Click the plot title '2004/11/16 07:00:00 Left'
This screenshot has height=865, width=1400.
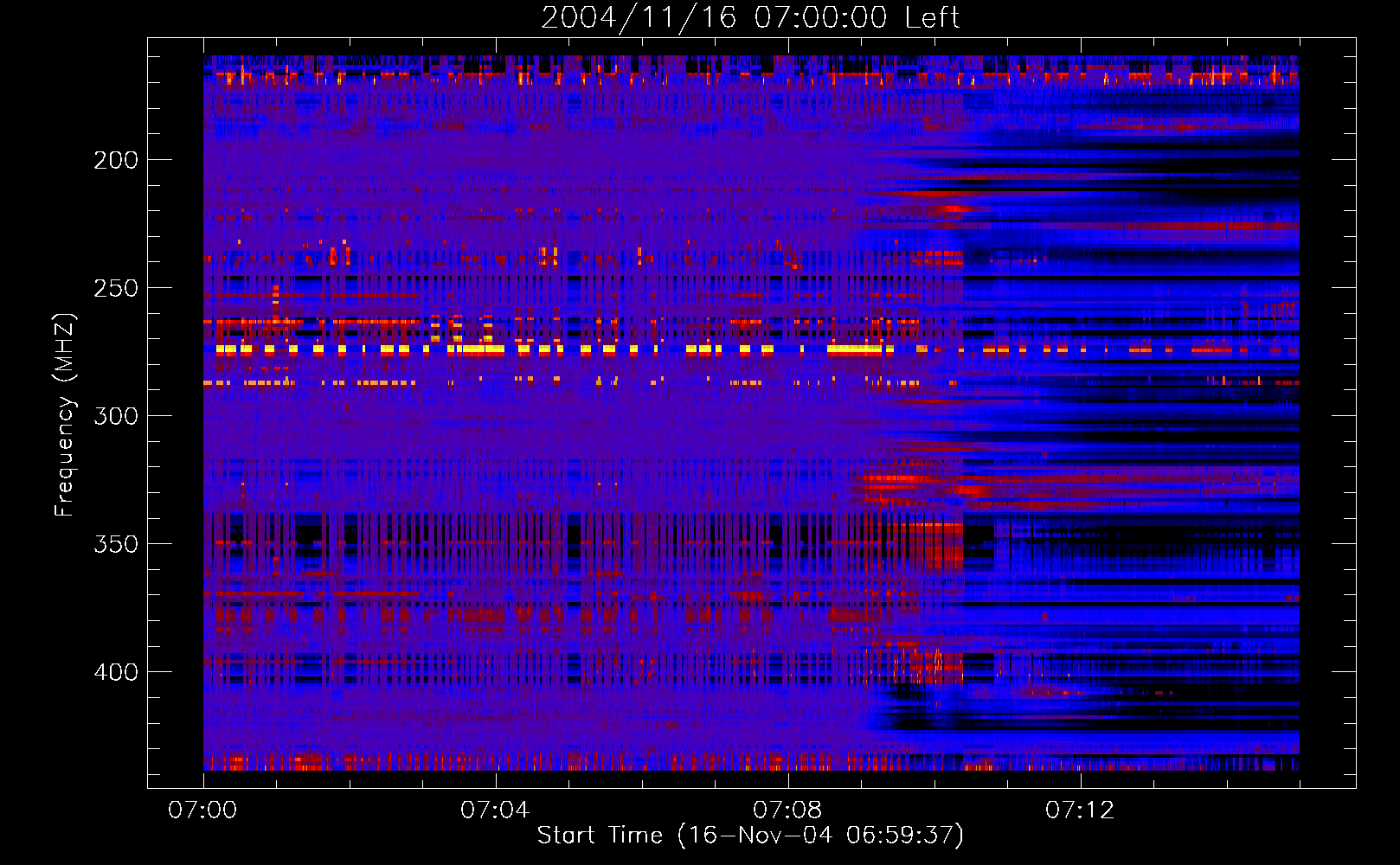click(750, 17)
